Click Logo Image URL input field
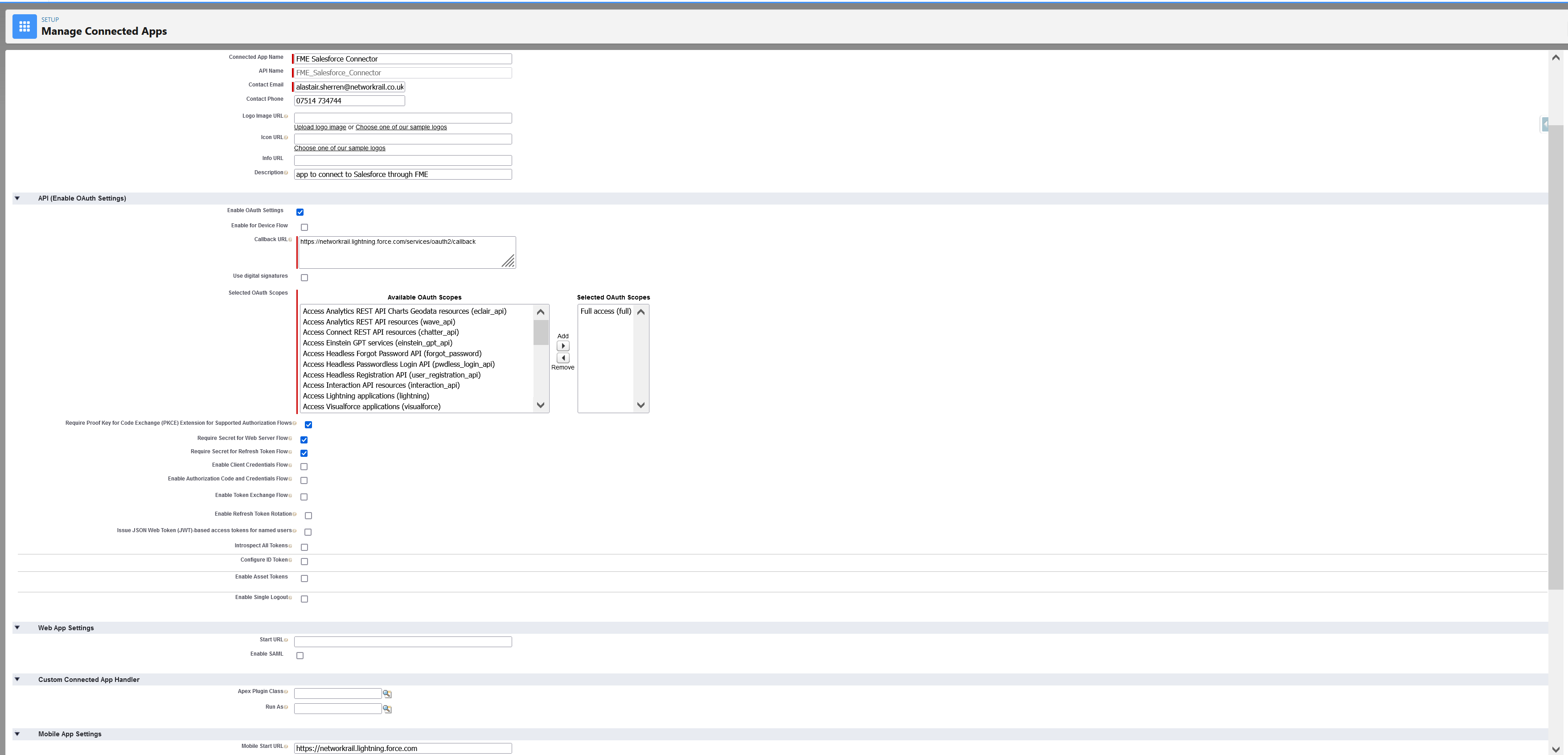 click(403, 118)
